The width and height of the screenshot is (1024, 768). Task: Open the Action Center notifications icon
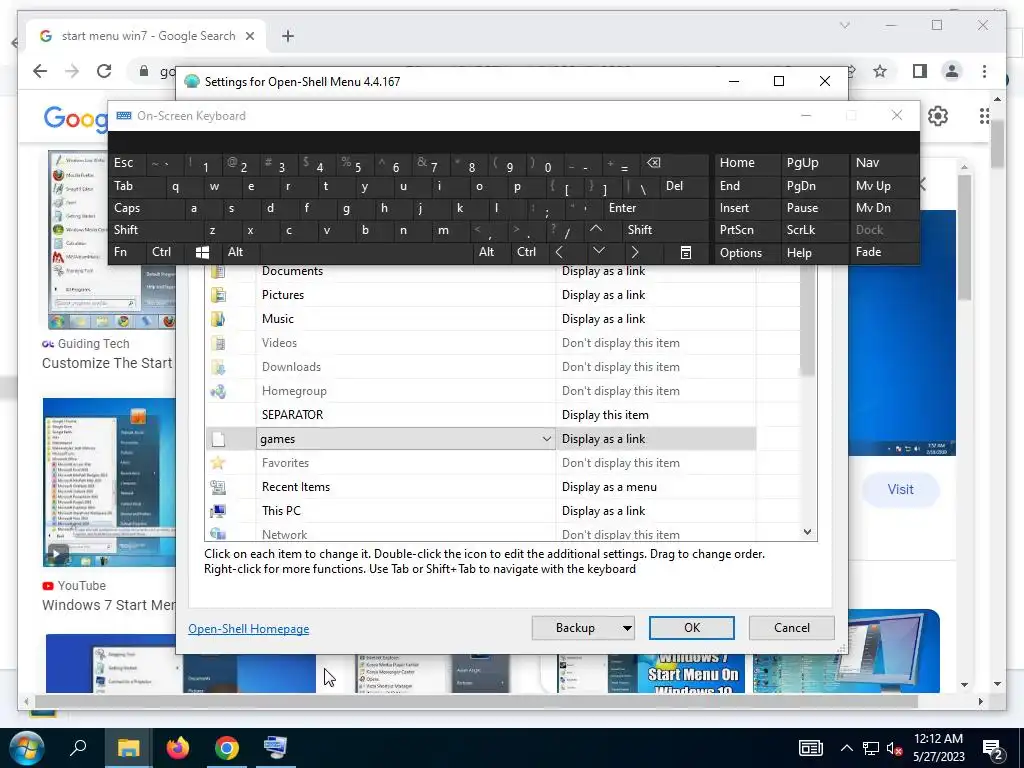coord(993,748)
